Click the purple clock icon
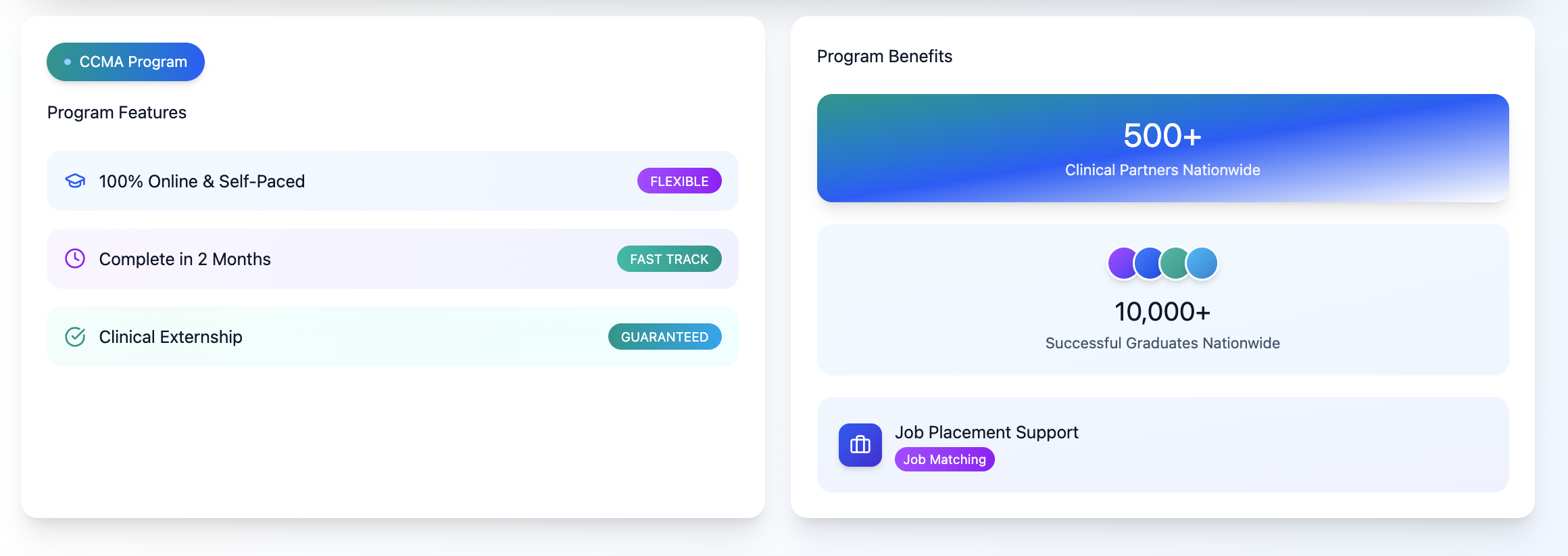This screenshot has width=1568, height=556. pyautogui.click(x=75, y=258)
